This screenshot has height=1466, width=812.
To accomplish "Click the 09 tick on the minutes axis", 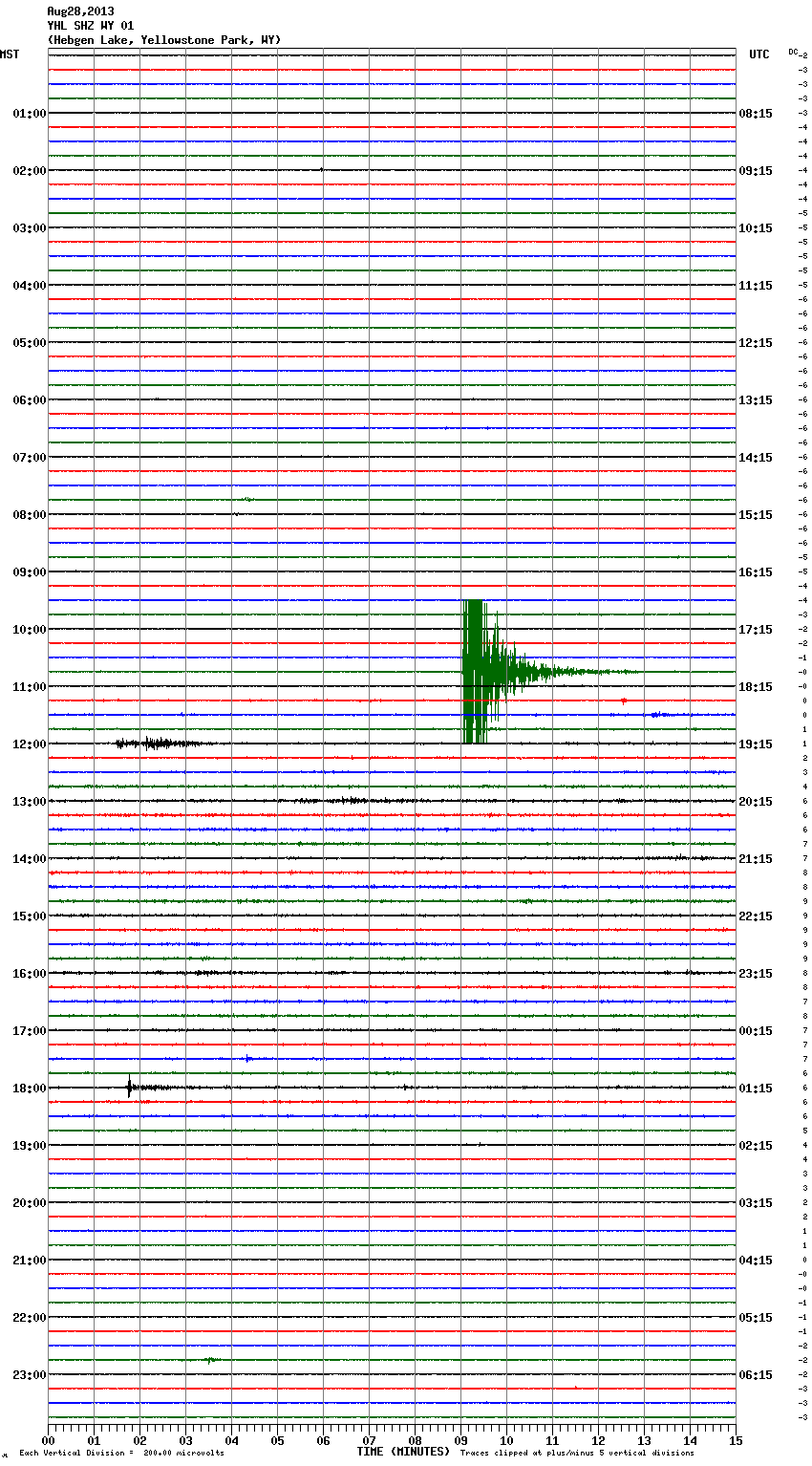I will click(460, 1440).
